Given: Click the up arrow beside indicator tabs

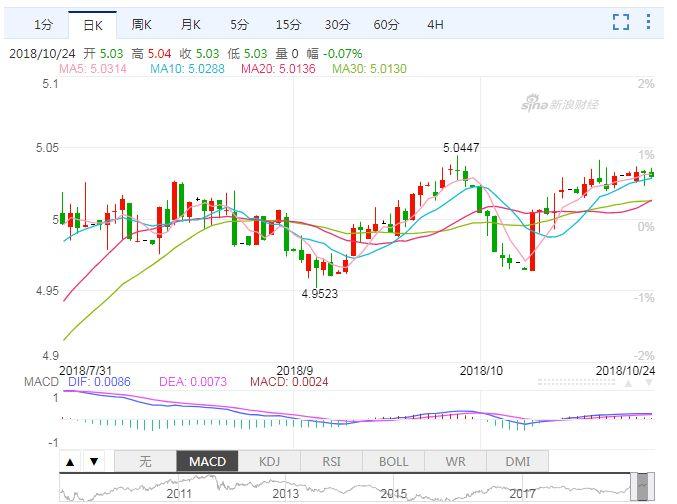Looking at the screenshot, I should [x=70, y=462].
